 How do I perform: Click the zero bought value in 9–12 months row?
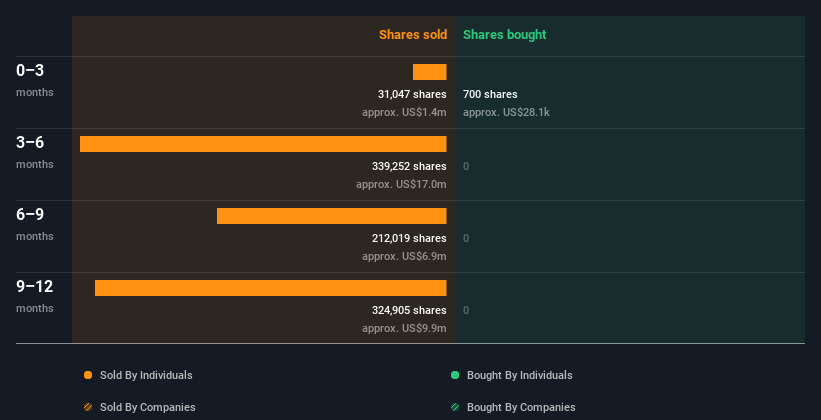click(466, 311)
